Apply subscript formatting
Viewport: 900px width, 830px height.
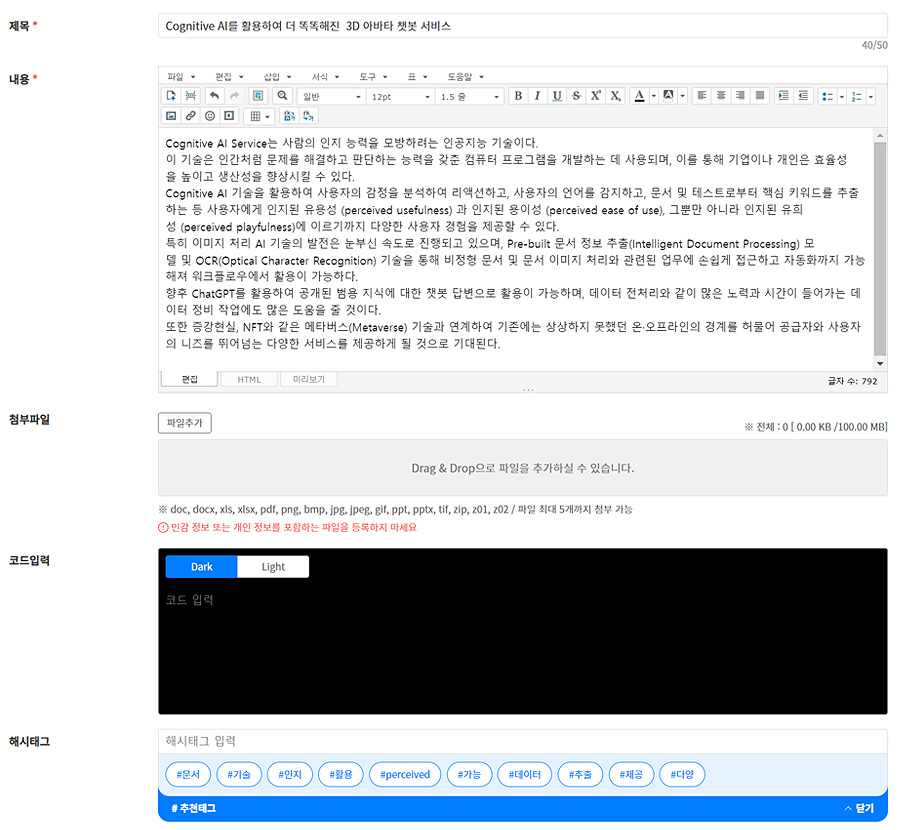point(615,96)
